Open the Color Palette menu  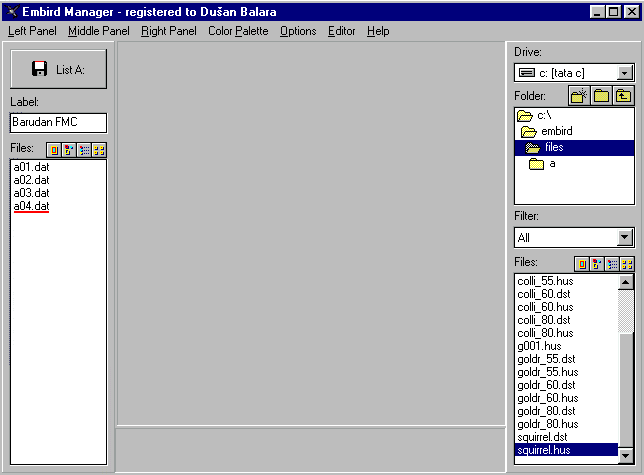pos(238,31)
